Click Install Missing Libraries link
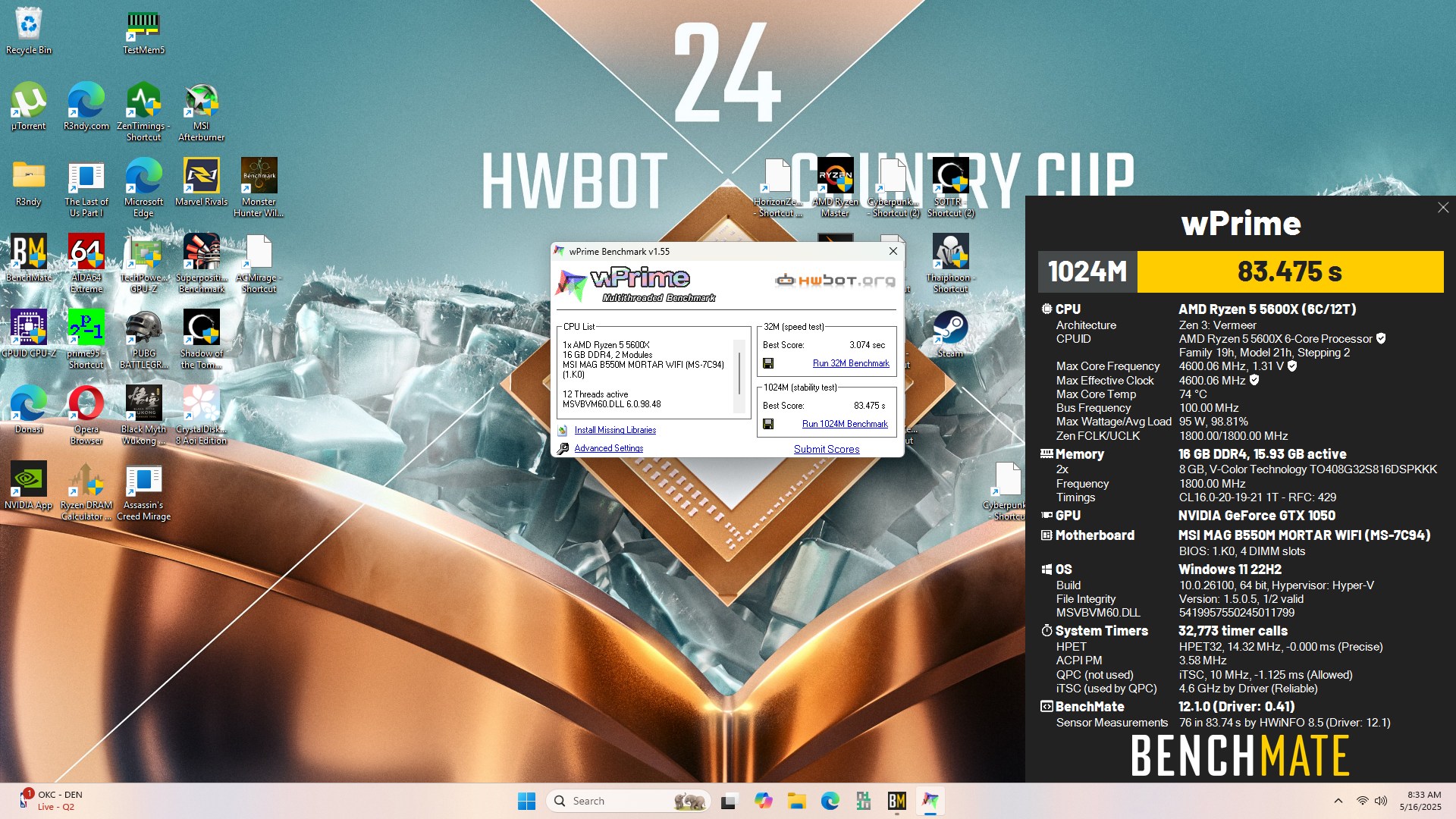The image size is (1456, 819). click(615, 430)
